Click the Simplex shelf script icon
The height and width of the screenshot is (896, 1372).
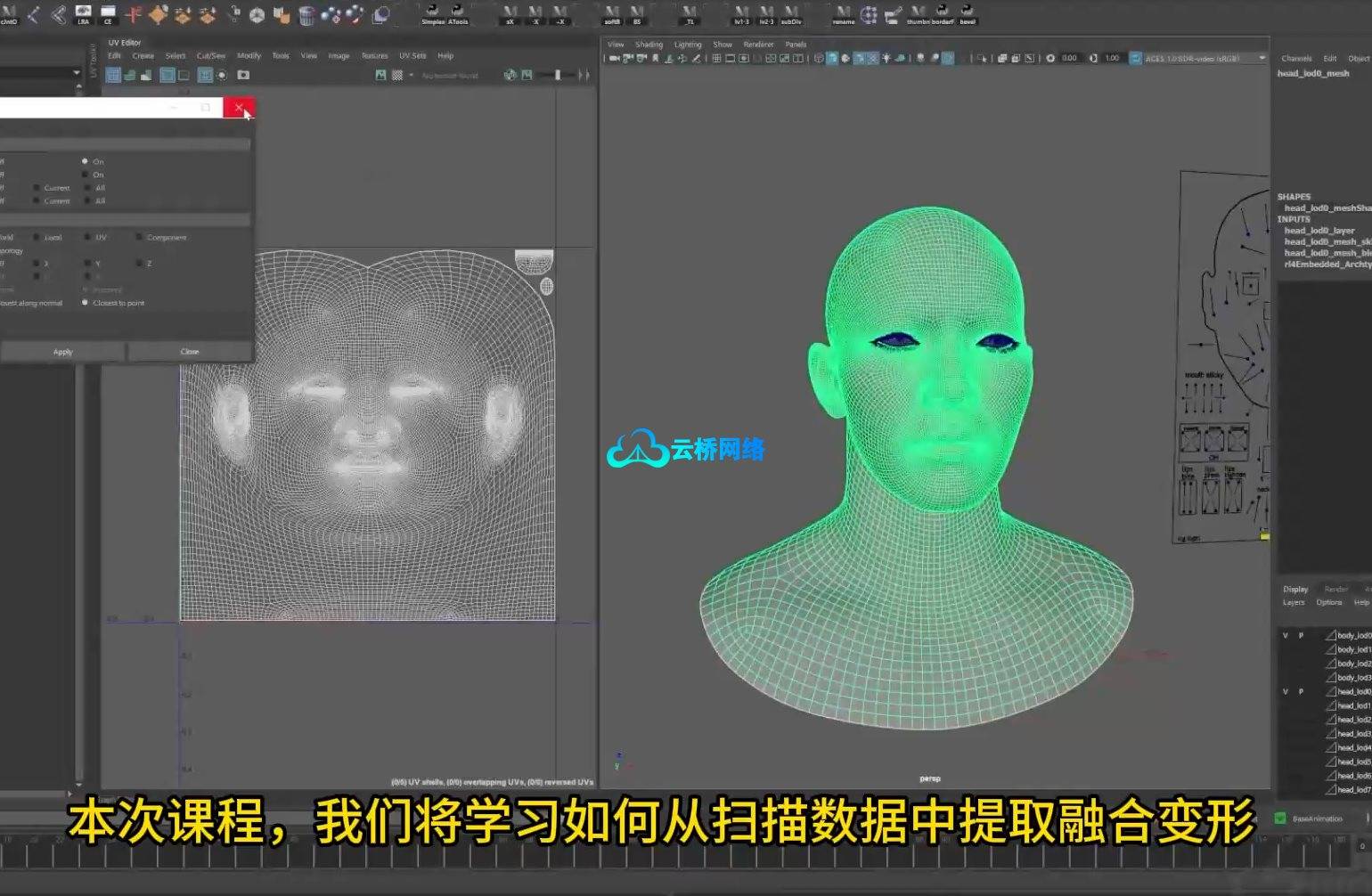[432, 14]
